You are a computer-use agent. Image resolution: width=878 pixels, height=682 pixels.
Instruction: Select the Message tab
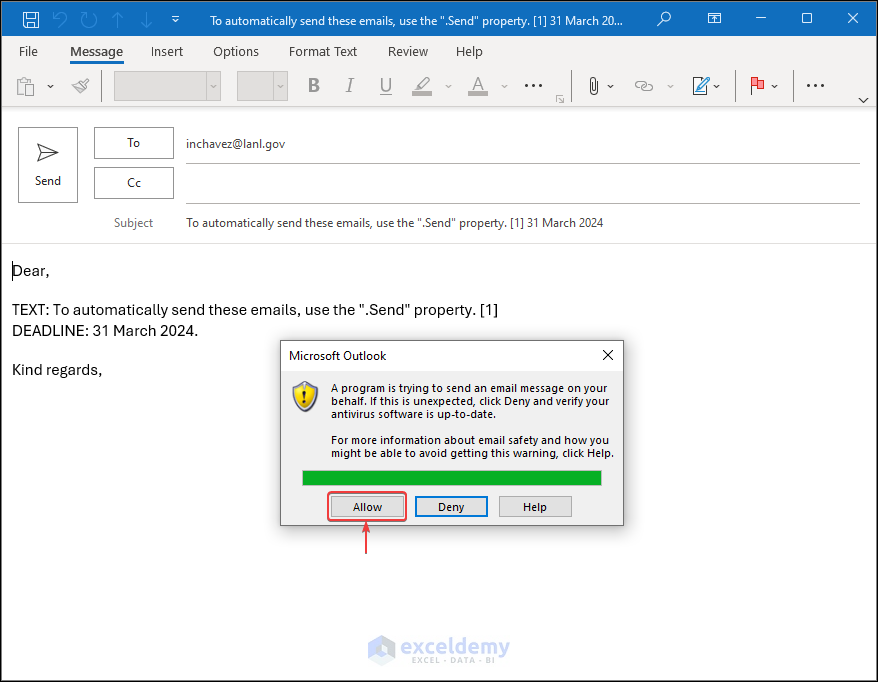point(96,52)
